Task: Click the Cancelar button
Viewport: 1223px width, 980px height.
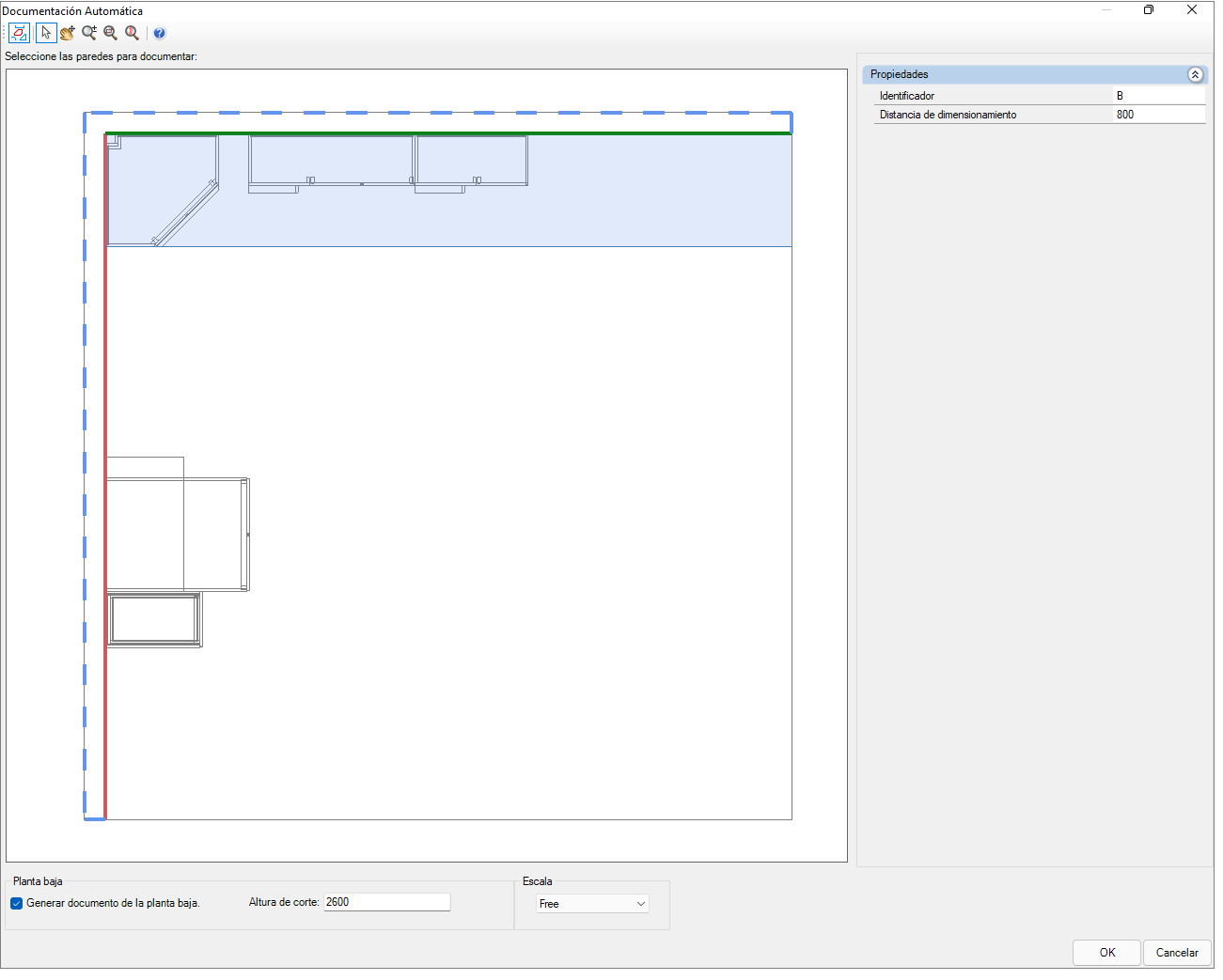Action: pos(1177,952)
